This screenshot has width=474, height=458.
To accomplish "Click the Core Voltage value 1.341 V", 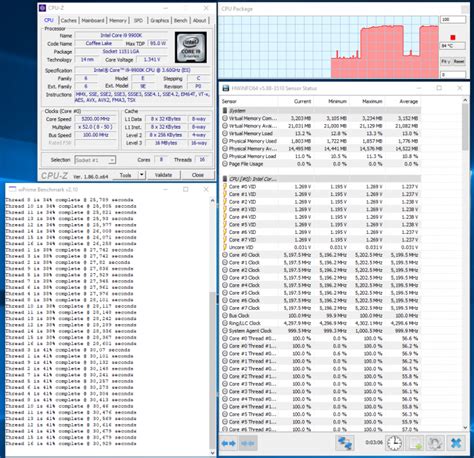I will pos(152,60).
